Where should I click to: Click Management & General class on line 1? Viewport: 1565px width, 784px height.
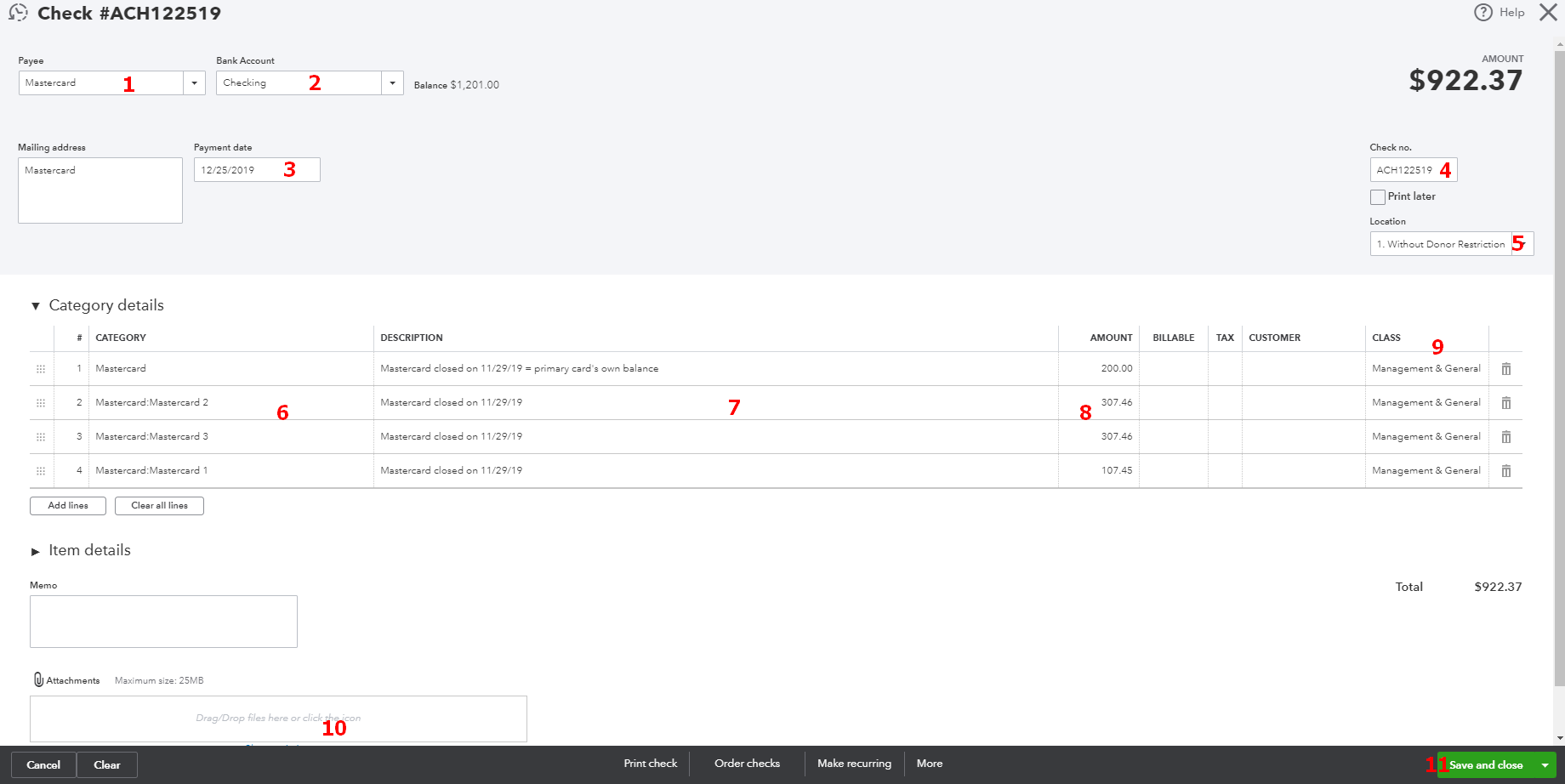[x=1426, y=368]
